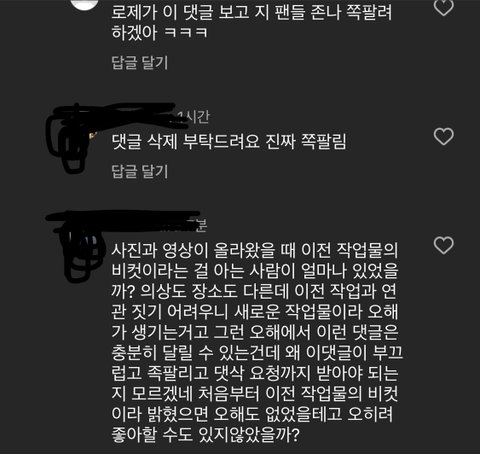The image size is (480, 454).
Task: Open the partially visible avatar of the top comment
Action: (x=86, y=5)
